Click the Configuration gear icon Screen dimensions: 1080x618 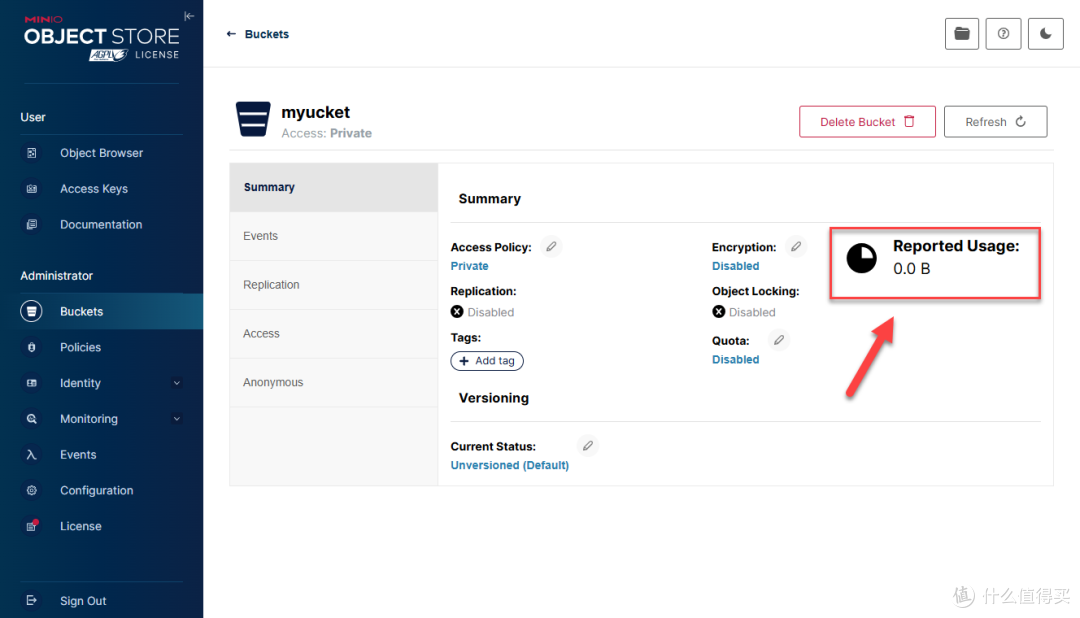point(32,491)
